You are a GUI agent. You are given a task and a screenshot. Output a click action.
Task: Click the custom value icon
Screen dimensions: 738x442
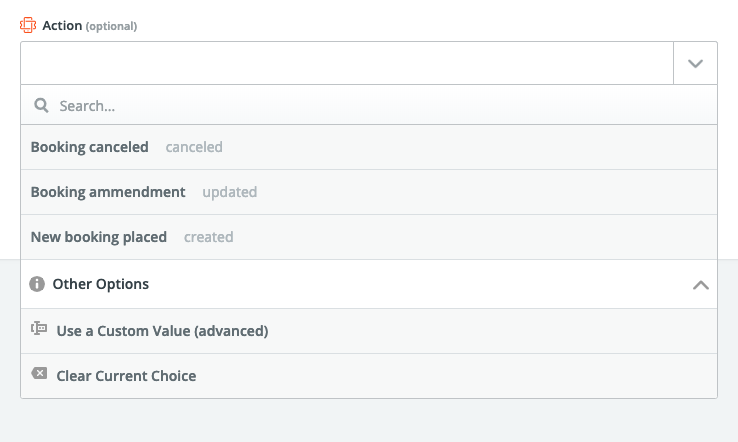pyautogui.click(x=39, y=328)
